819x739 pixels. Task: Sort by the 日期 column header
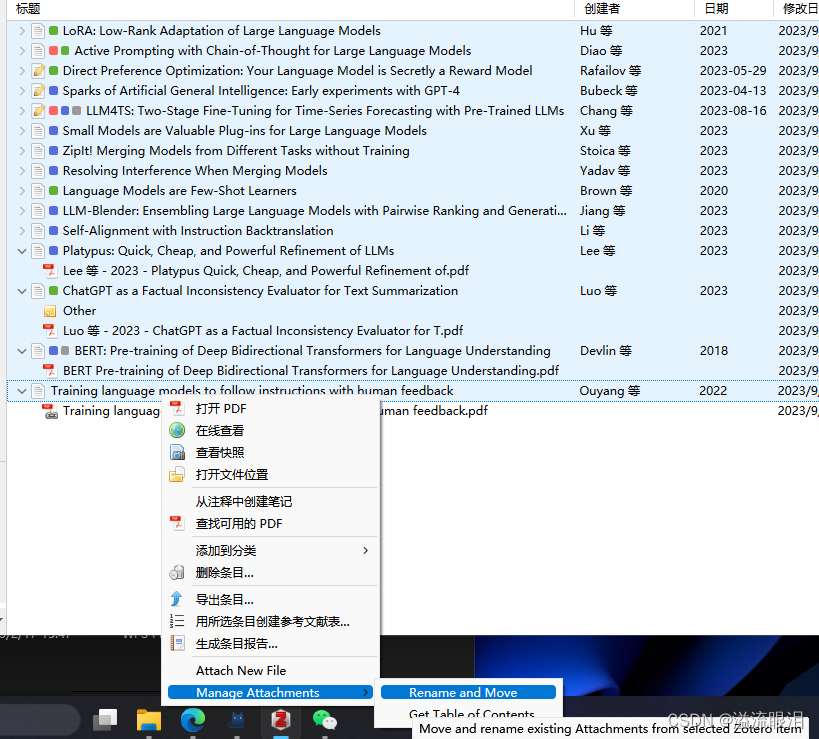pos(733,9)
